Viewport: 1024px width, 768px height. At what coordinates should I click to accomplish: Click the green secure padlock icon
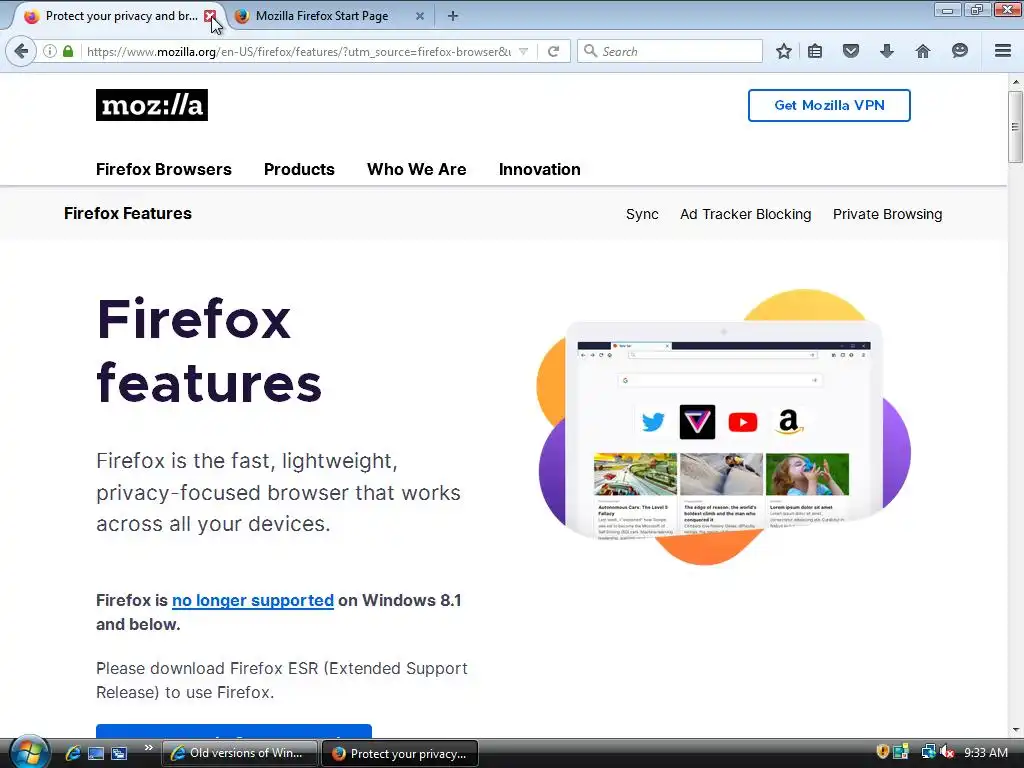point(68,51)
